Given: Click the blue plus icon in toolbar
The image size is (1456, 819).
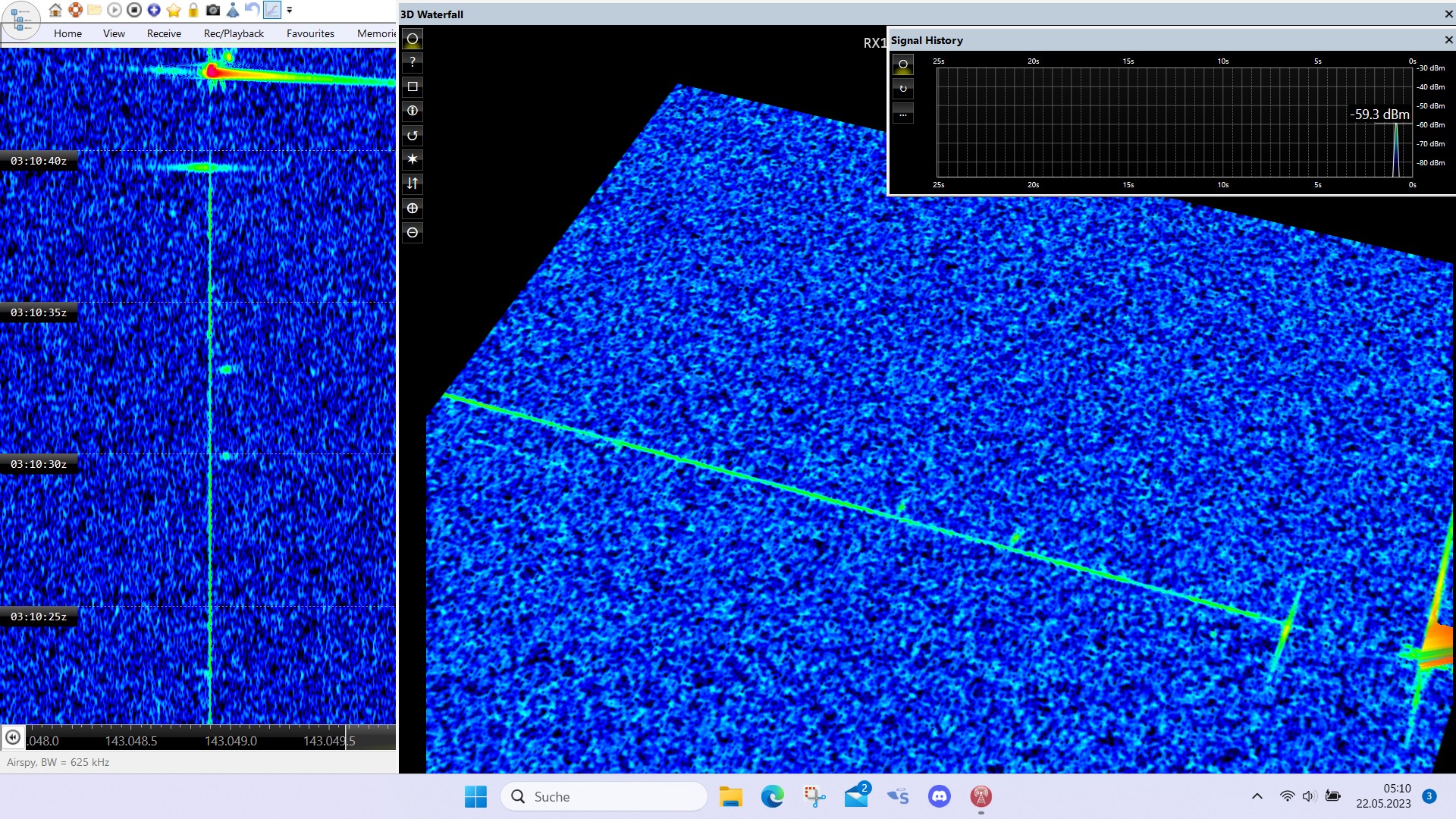Looking at the screenshot, I should tap(154, 10).
